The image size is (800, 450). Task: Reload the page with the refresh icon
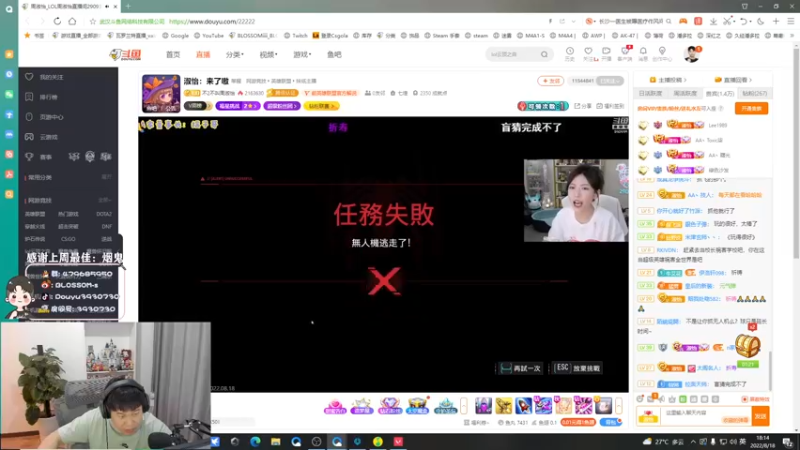tap(57, 21)
